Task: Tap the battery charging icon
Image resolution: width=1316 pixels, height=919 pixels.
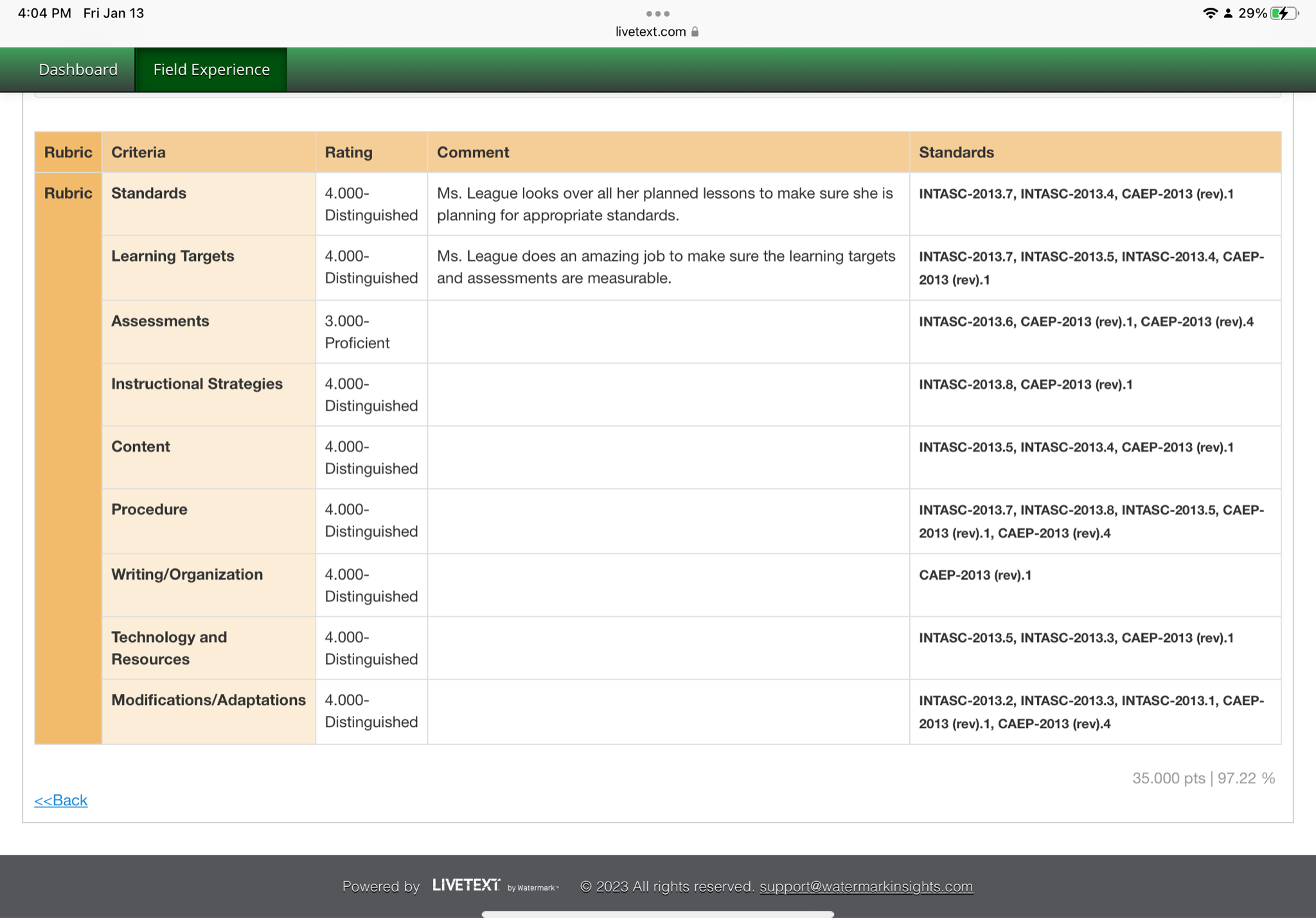Action: [x=1283, y=13]
